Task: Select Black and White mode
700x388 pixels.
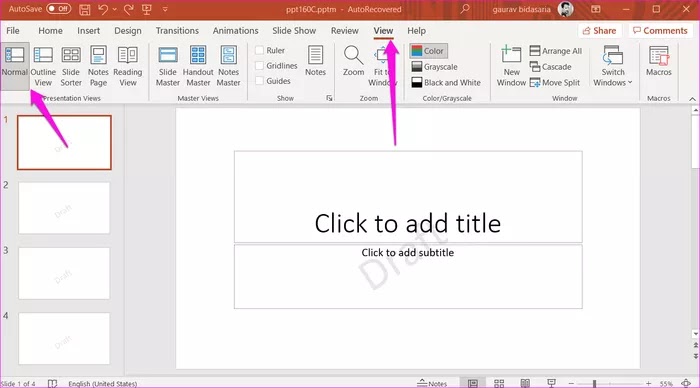Action: [x=446, y=83]
